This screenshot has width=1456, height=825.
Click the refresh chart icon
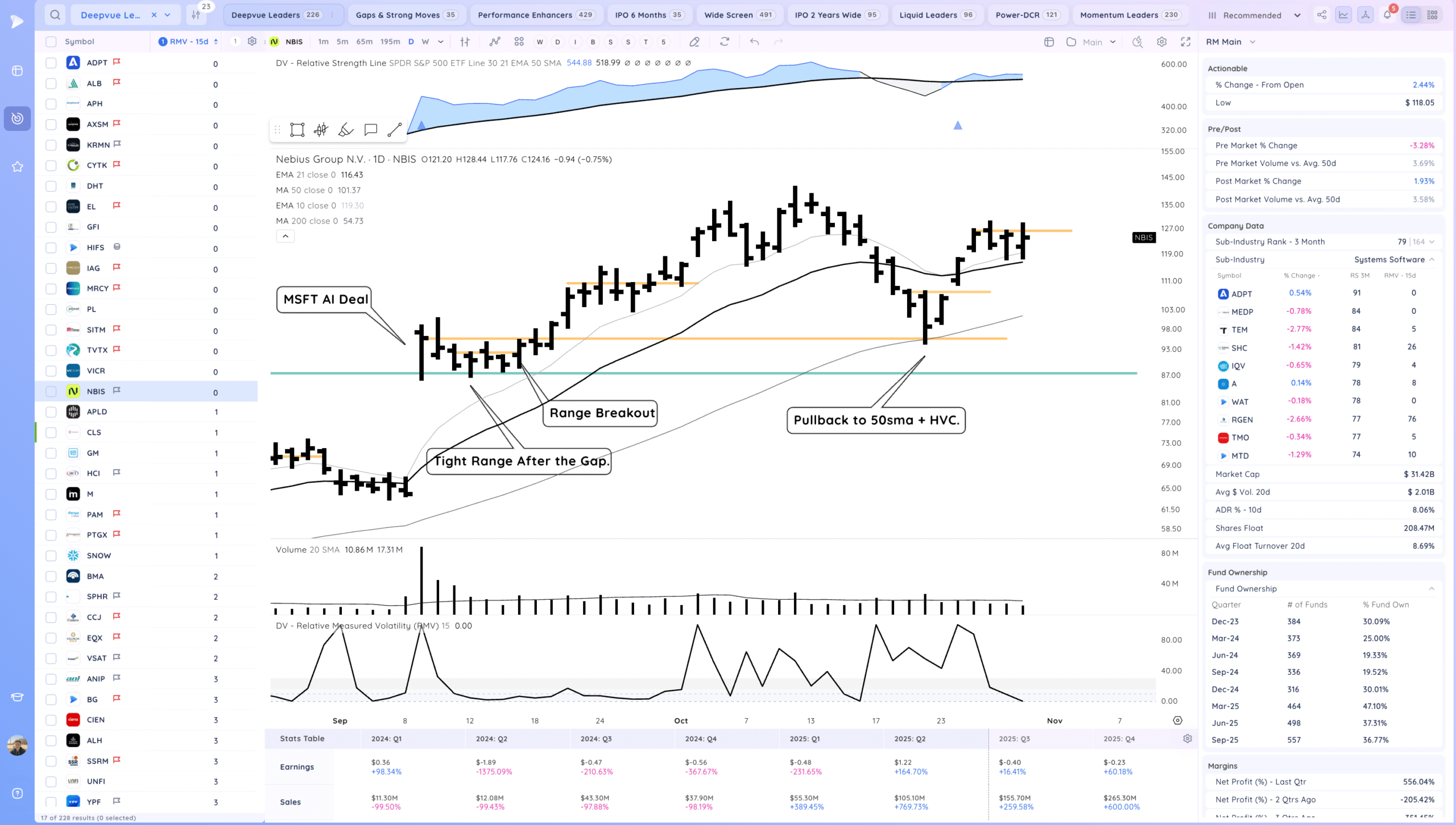(x=724, y=42)
